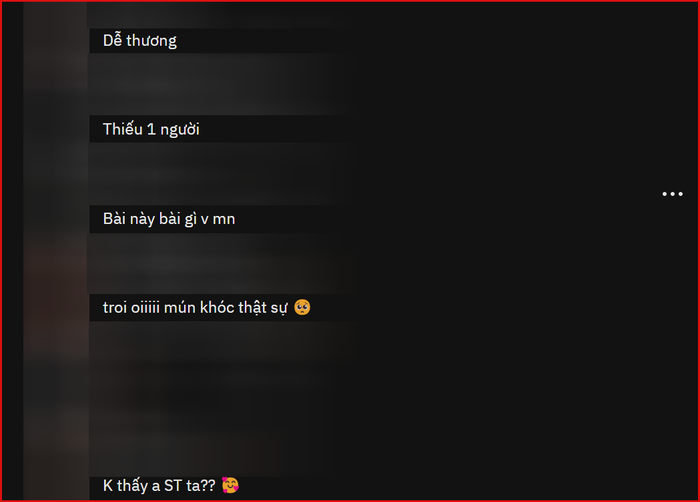Click the word "ST" in last comment
700x502 pixels.
pyautogui.click(x=173, y=485)
